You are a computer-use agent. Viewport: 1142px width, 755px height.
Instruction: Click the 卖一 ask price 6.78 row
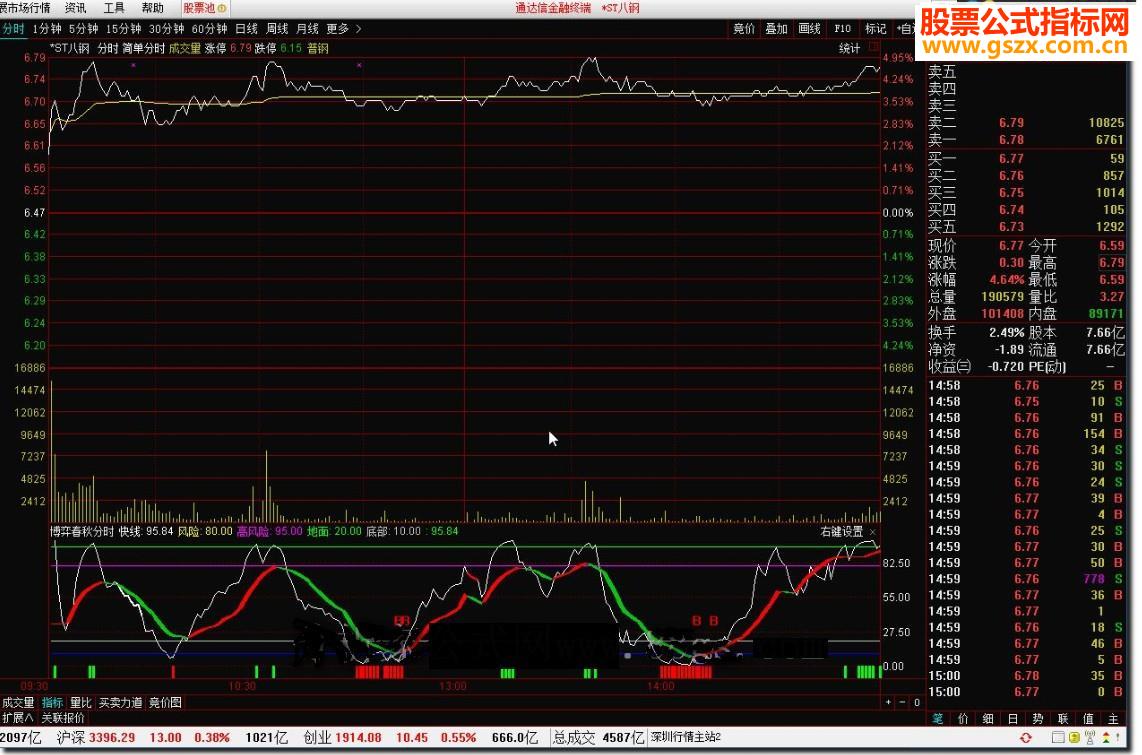1026,140
